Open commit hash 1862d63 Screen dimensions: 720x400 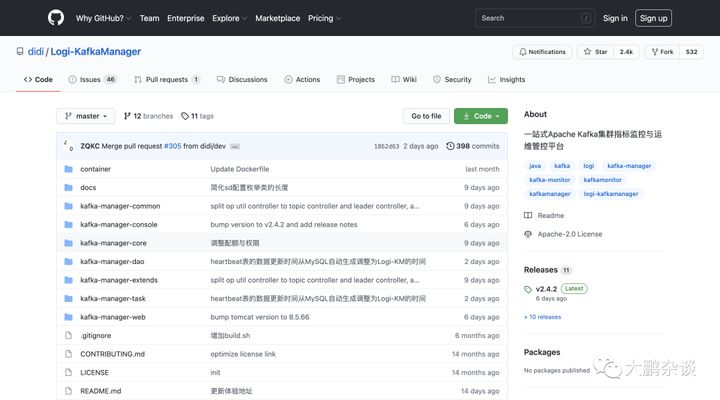(x=386, y=146)
